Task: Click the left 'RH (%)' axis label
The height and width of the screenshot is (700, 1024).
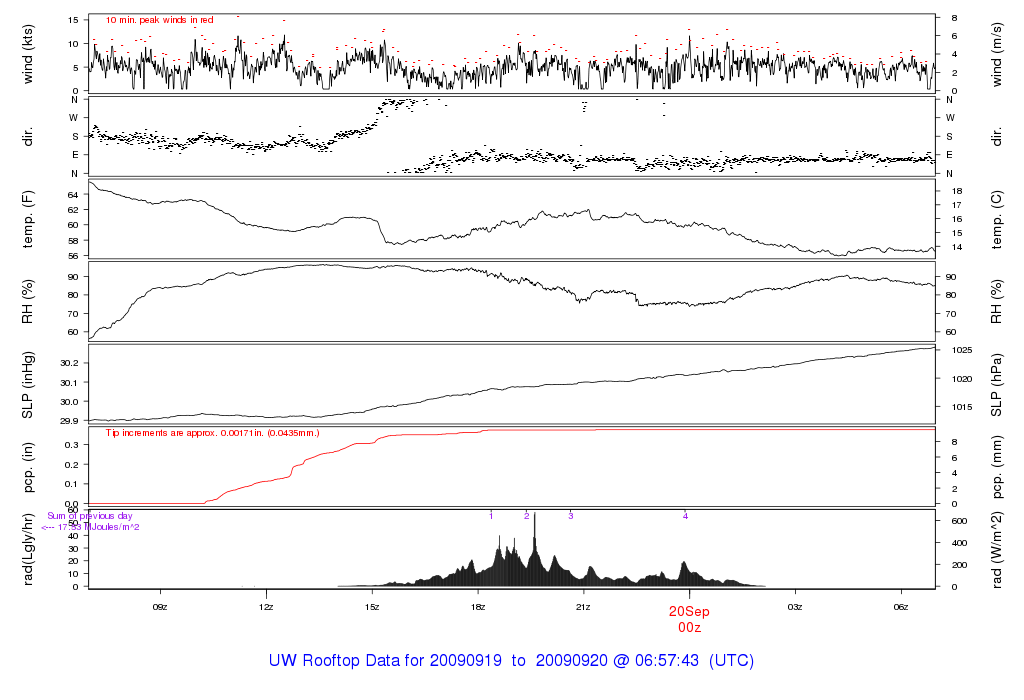Action: coord(27,302)
